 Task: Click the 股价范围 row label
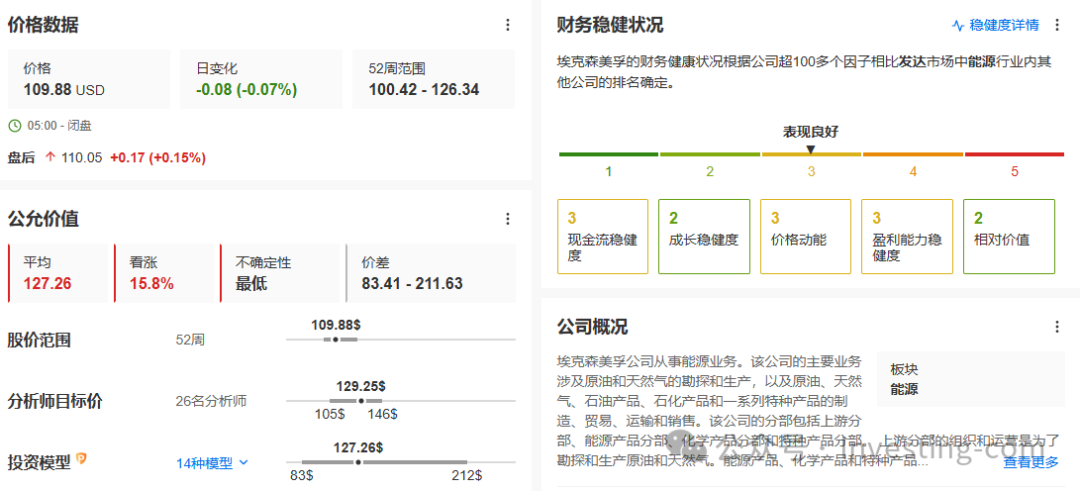(x=39, y=340)
